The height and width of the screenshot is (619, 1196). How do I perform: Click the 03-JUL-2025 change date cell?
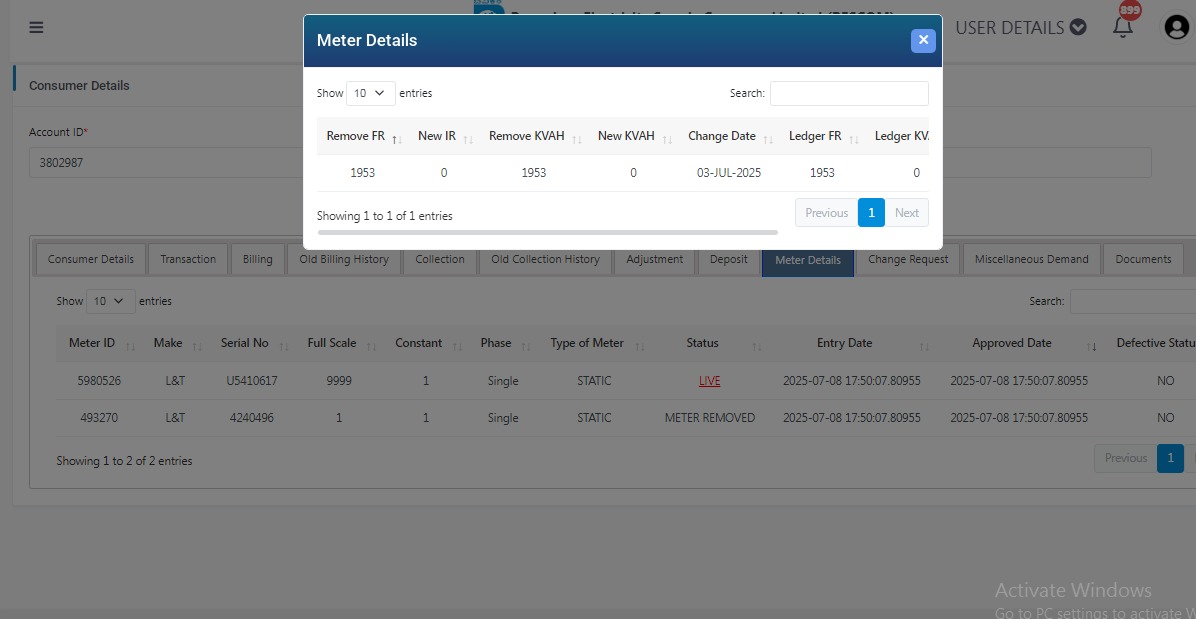(x=729, y=173)
